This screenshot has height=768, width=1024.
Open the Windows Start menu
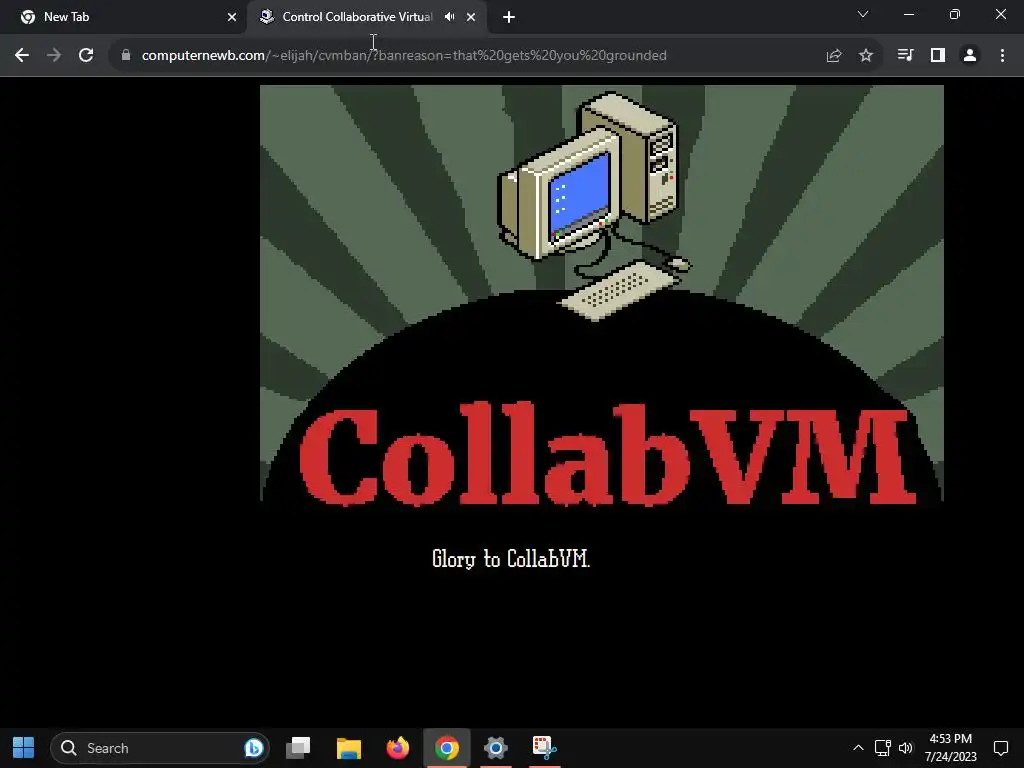[24, 748]
